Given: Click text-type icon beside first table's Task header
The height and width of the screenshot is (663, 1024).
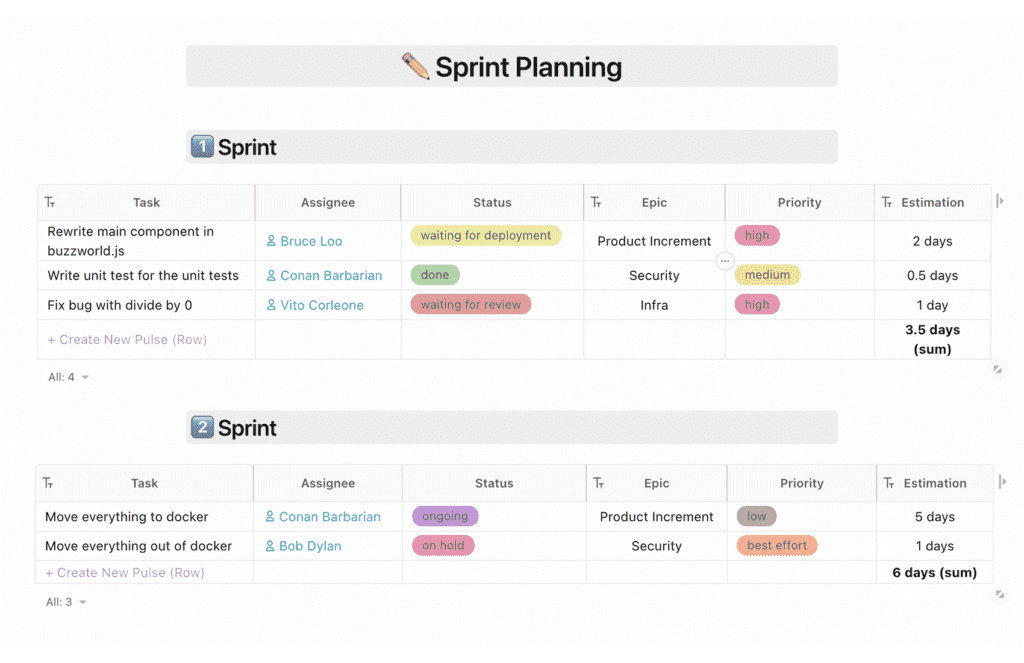Looking at the screenshot, I should (x=50, y=203).
